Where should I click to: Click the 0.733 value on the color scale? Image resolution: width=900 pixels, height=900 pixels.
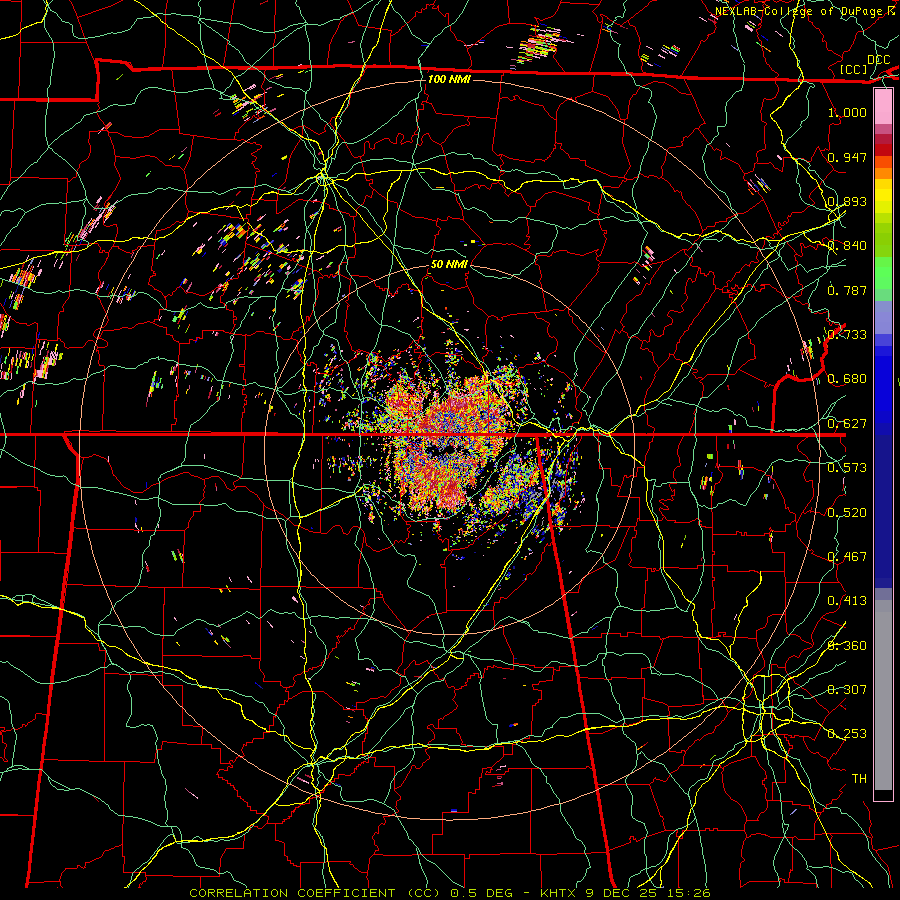(847, 335)
